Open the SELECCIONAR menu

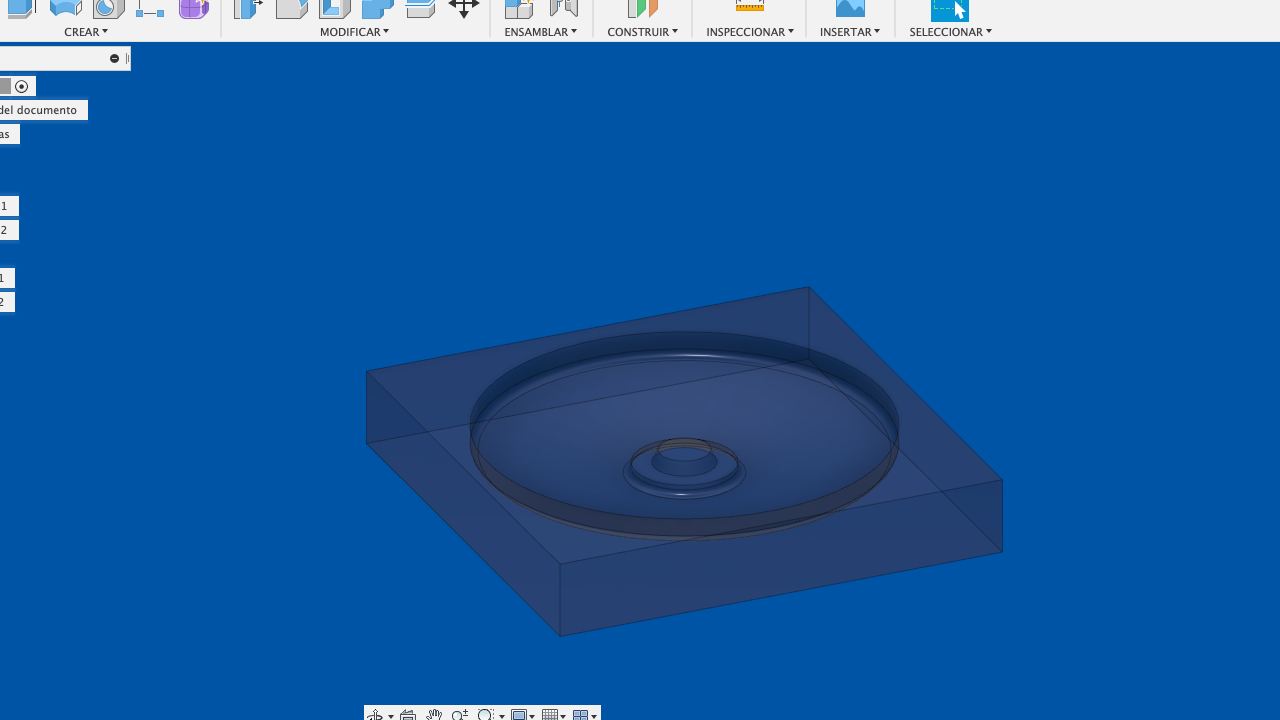950,32
